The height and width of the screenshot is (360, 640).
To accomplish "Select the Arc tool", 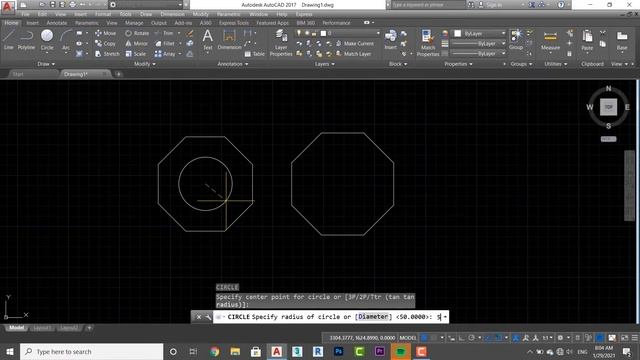I will [x=66, y=40].
